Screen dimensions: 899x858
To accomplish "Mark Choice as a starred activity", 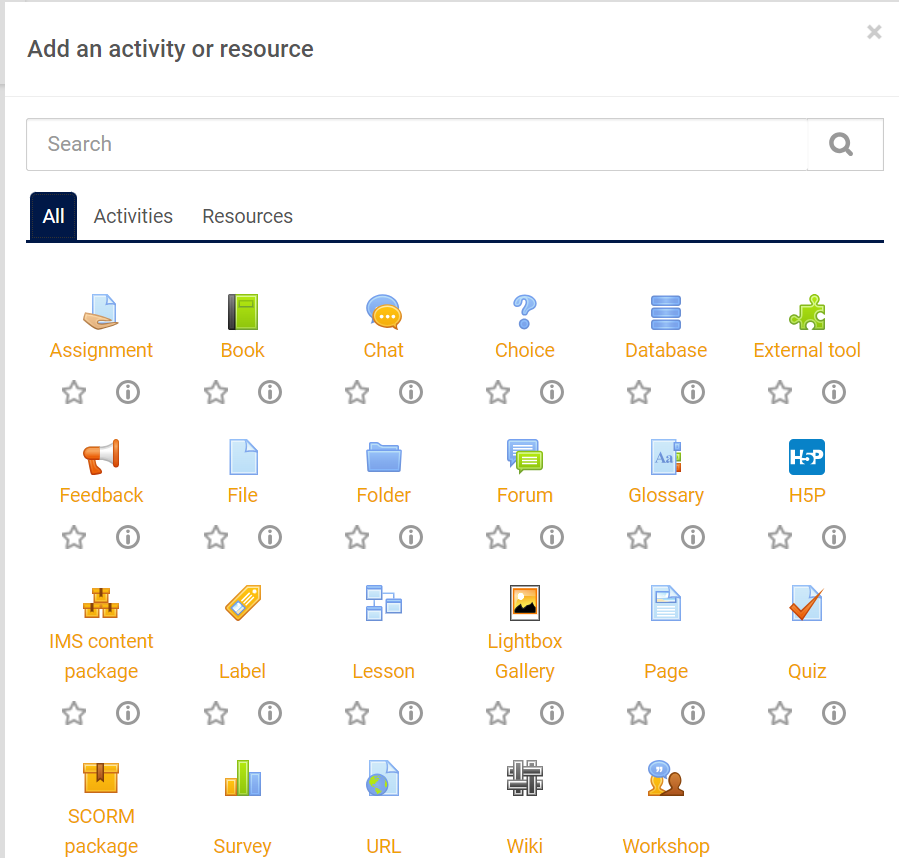I will point(498,392).
